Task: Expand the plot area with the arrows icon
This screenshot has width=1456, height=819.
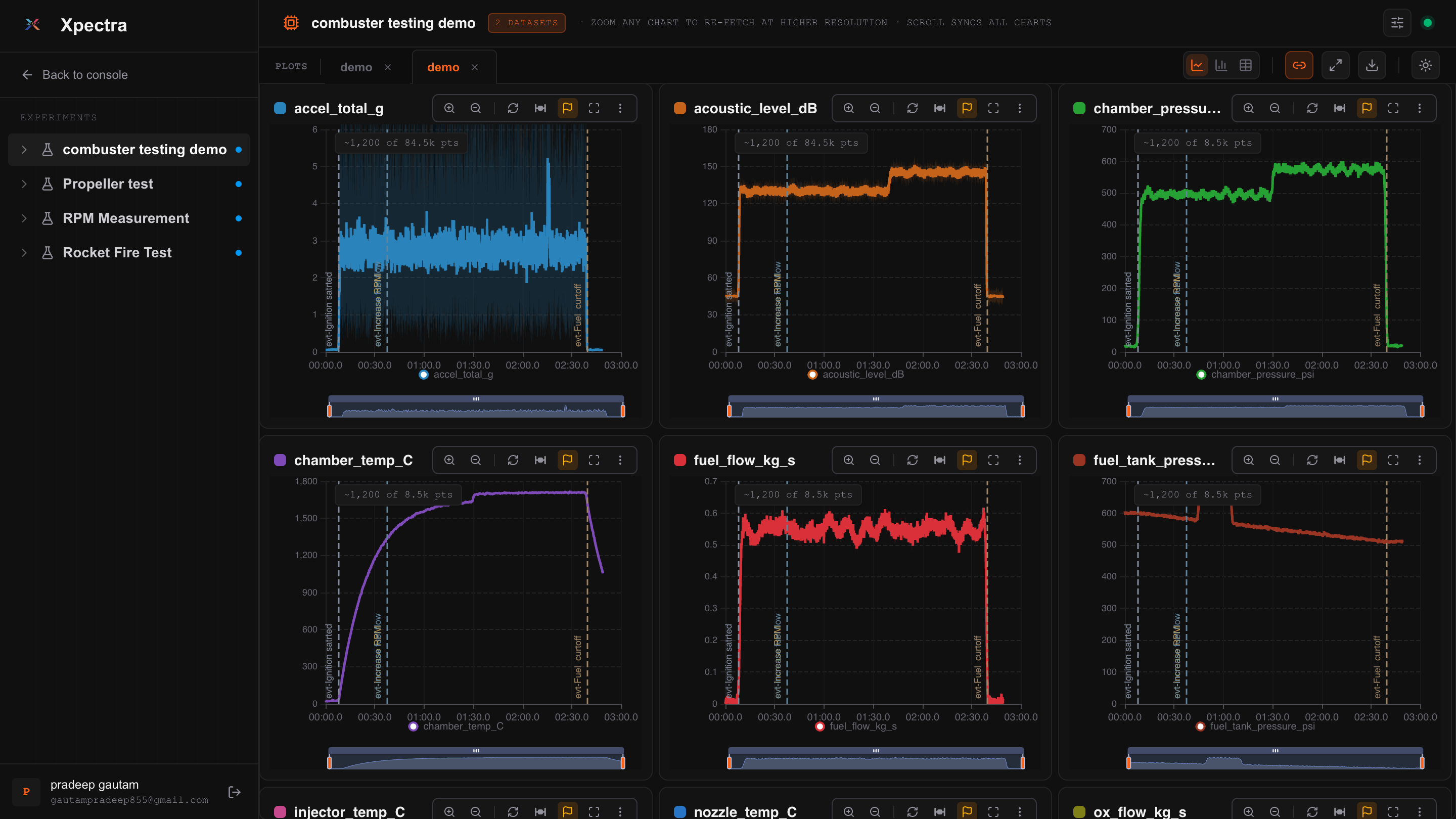Action: pos(1336,66)
